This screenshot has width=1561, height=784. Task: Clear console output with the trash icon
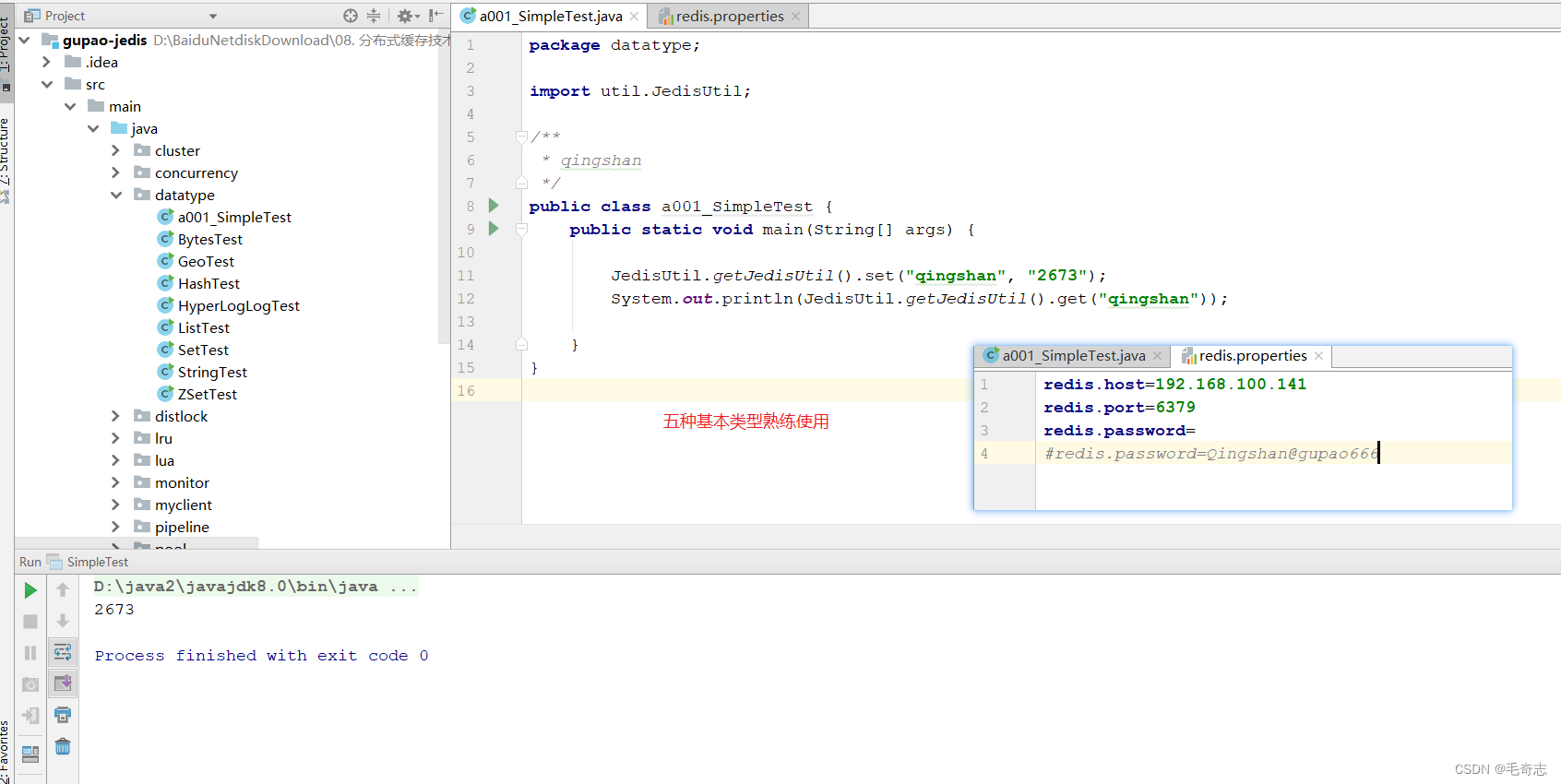[x=63, y=746]
